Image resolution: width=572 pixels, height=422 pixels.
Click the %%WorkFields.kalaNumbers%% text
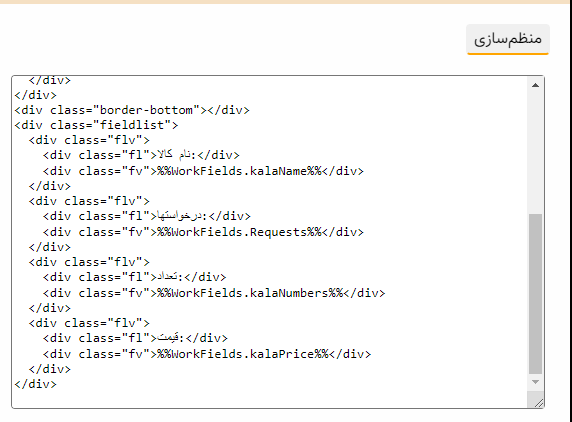coord(250,293)
